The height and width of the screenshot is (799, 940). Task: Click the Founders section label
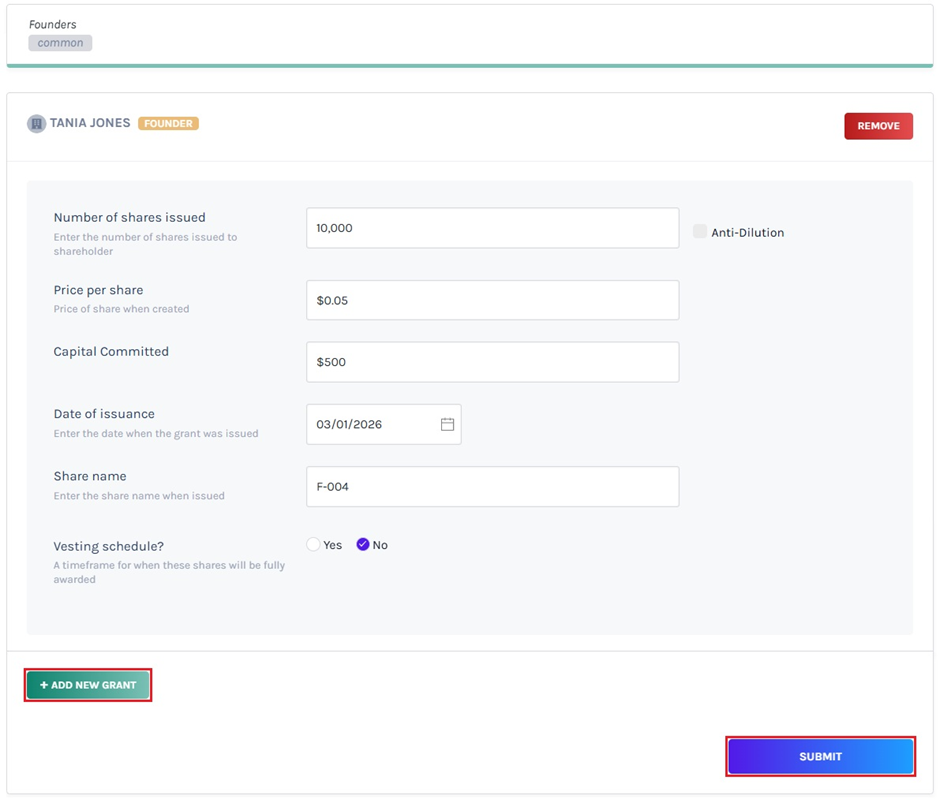(x=53, y=24)
